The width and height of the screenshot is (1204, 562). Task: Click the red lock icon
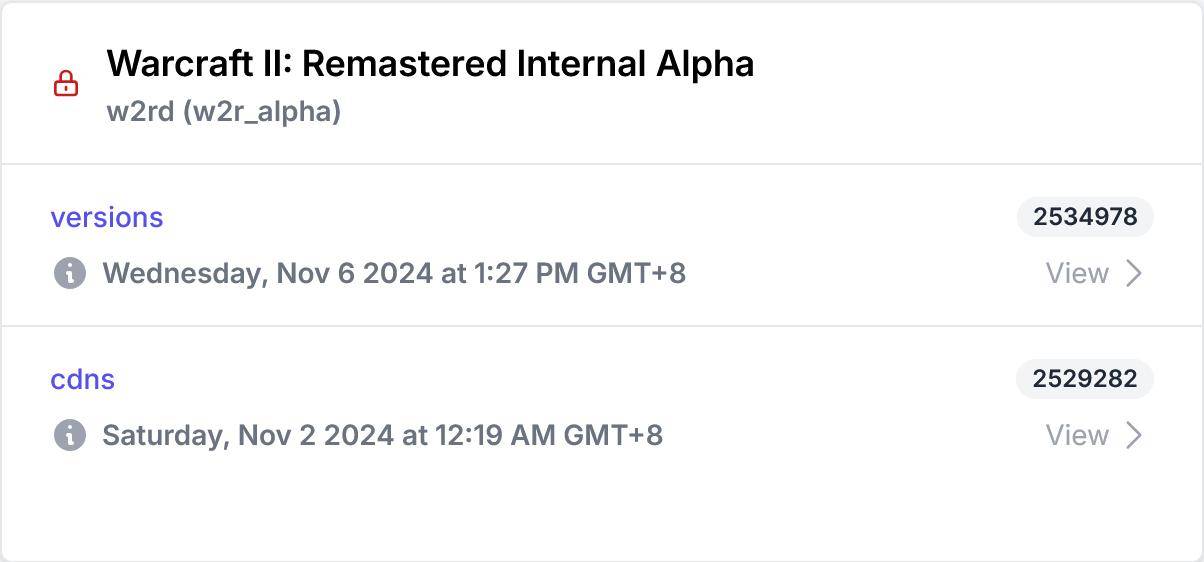pos(66,83)
